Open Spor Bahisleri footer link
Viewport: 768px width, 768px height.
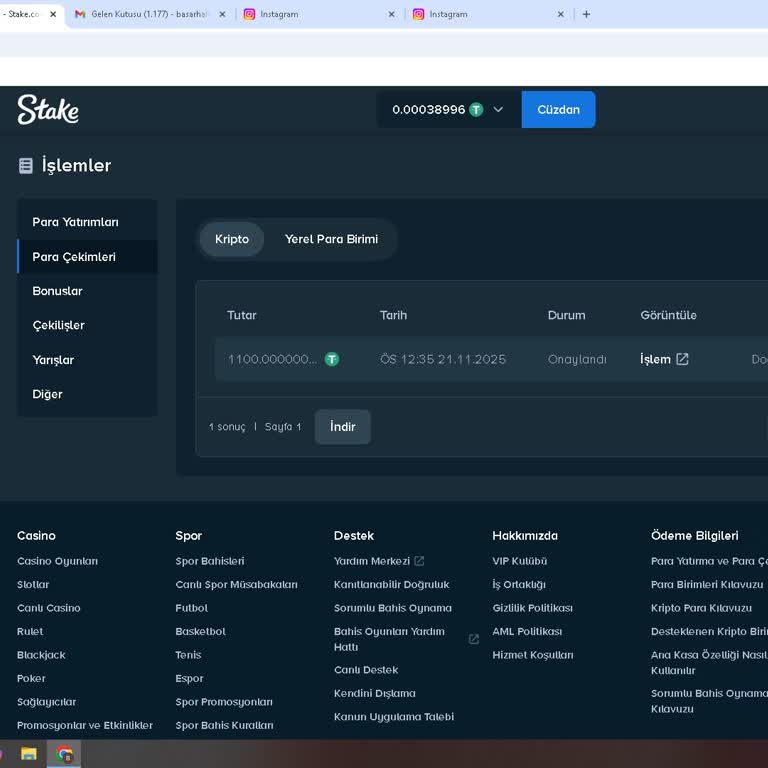(210, 561)
